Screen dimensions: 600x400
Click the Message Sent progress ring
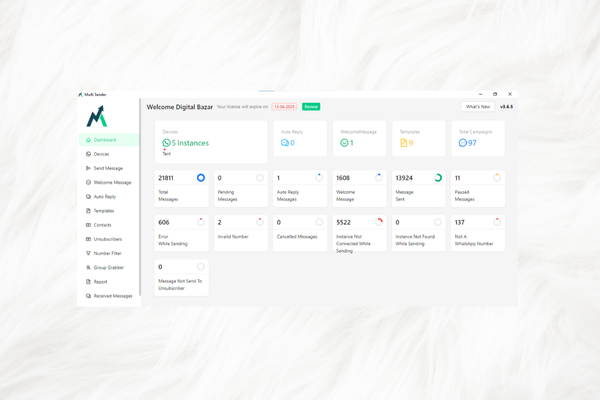pyautogui.click(x=438, y=178)
